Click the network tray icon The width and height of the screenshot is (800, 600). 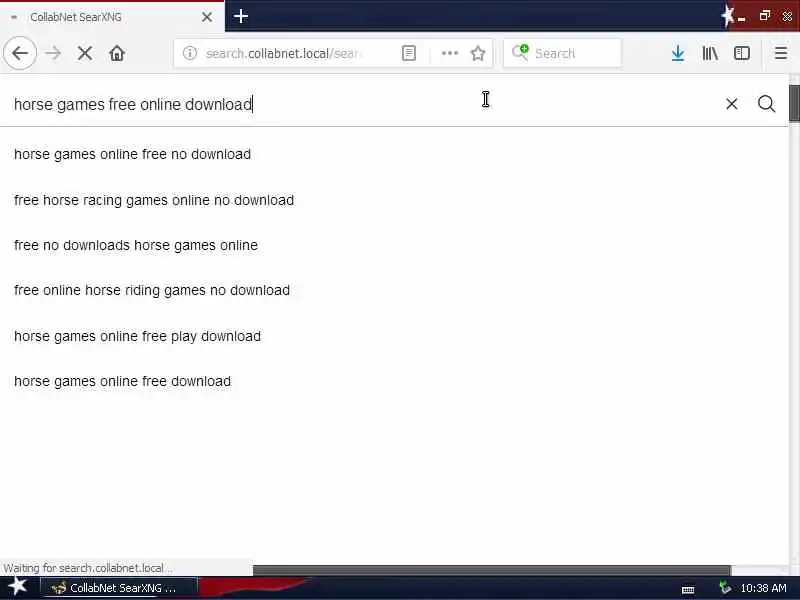[x=724, y=588]
